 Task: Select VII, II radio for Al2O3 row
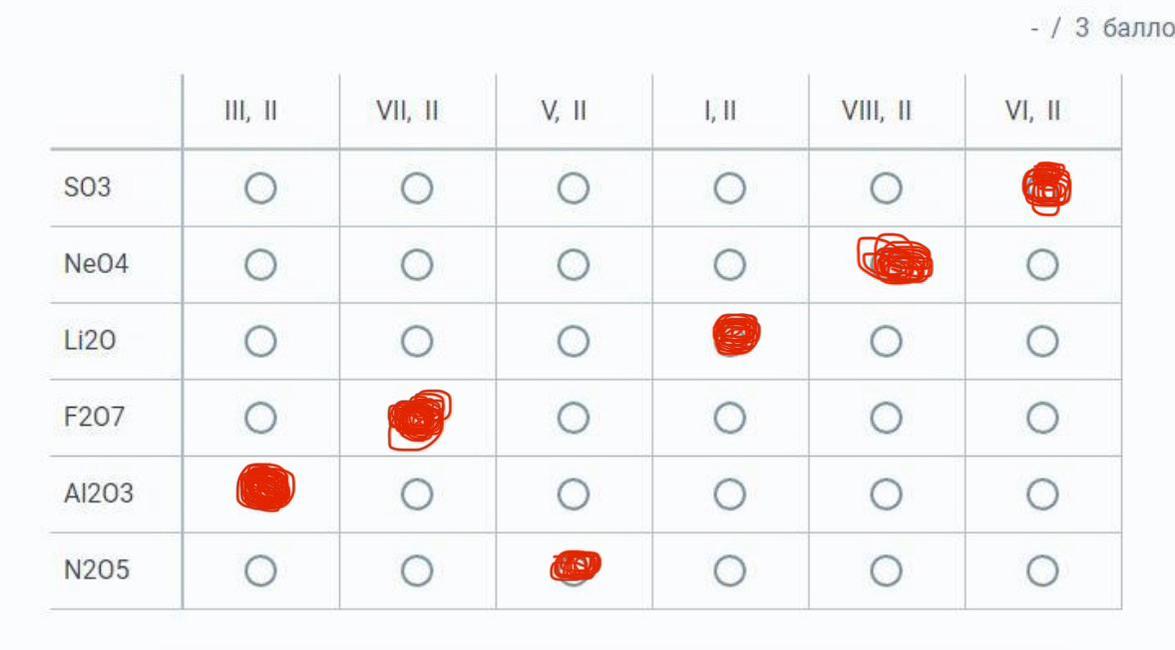[417, 494]
